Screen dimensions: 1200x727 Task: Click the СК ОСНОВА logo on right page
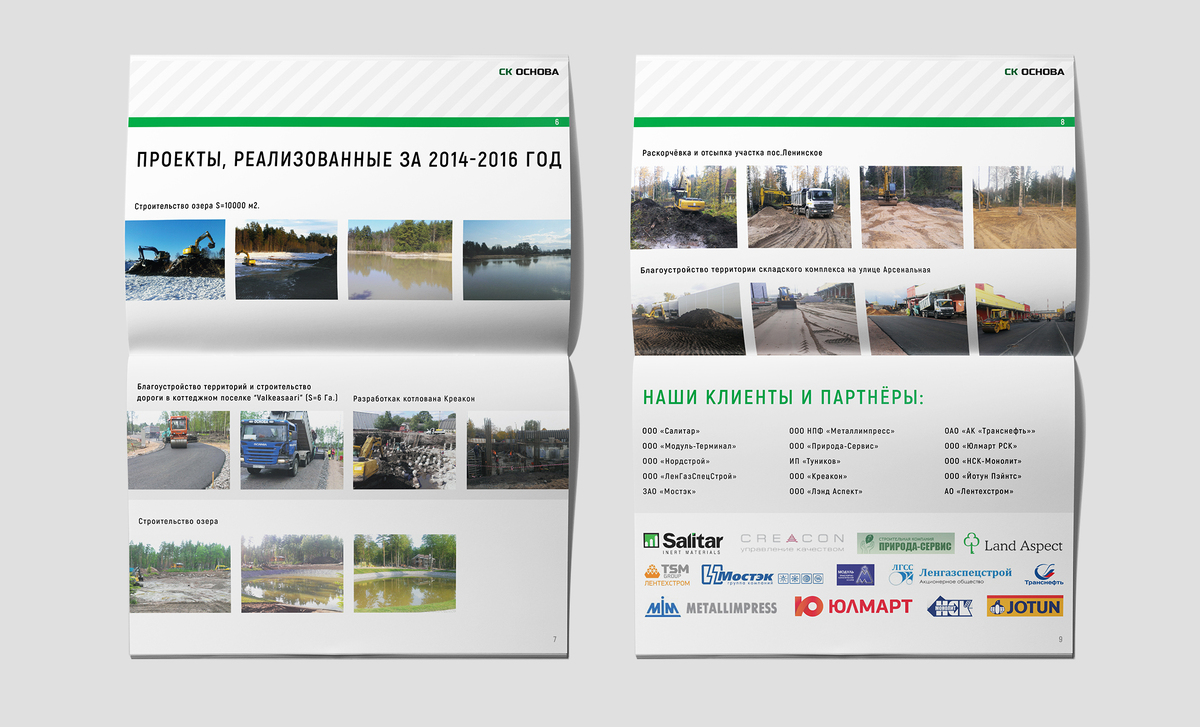pos(1035,71)
